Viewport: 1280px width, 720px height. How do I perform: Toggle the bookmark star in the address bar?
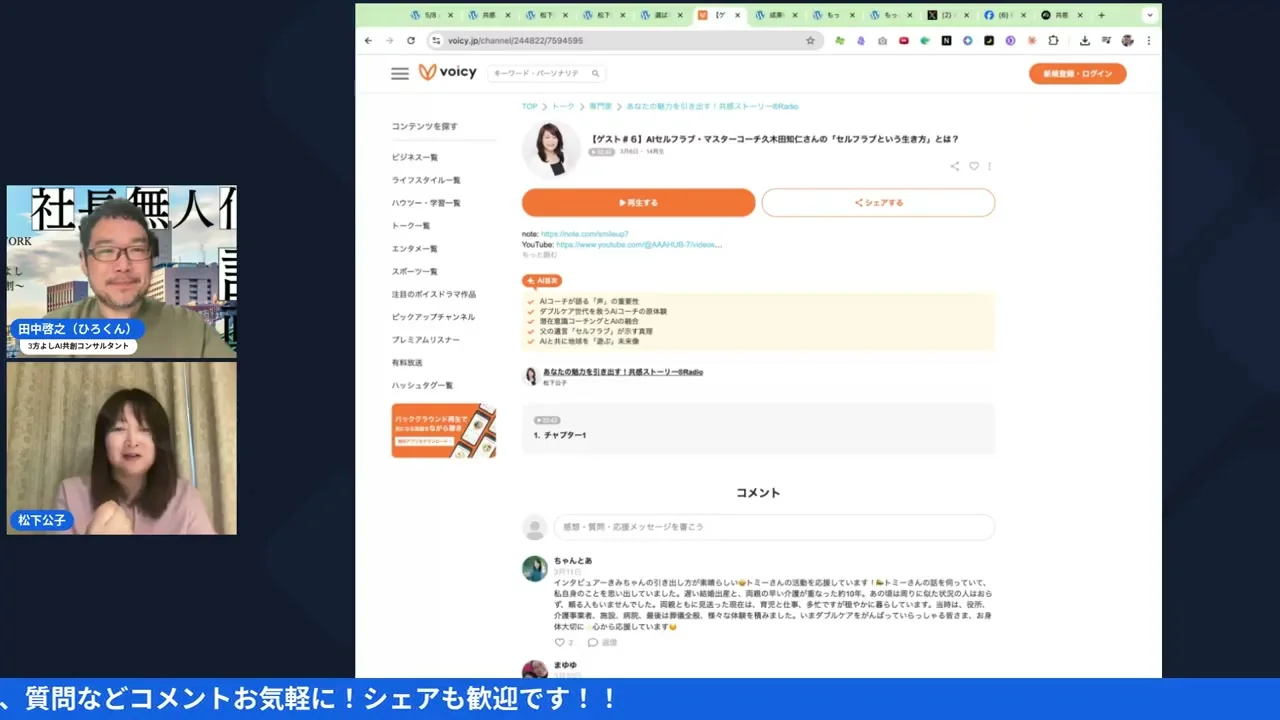[810, 40]
